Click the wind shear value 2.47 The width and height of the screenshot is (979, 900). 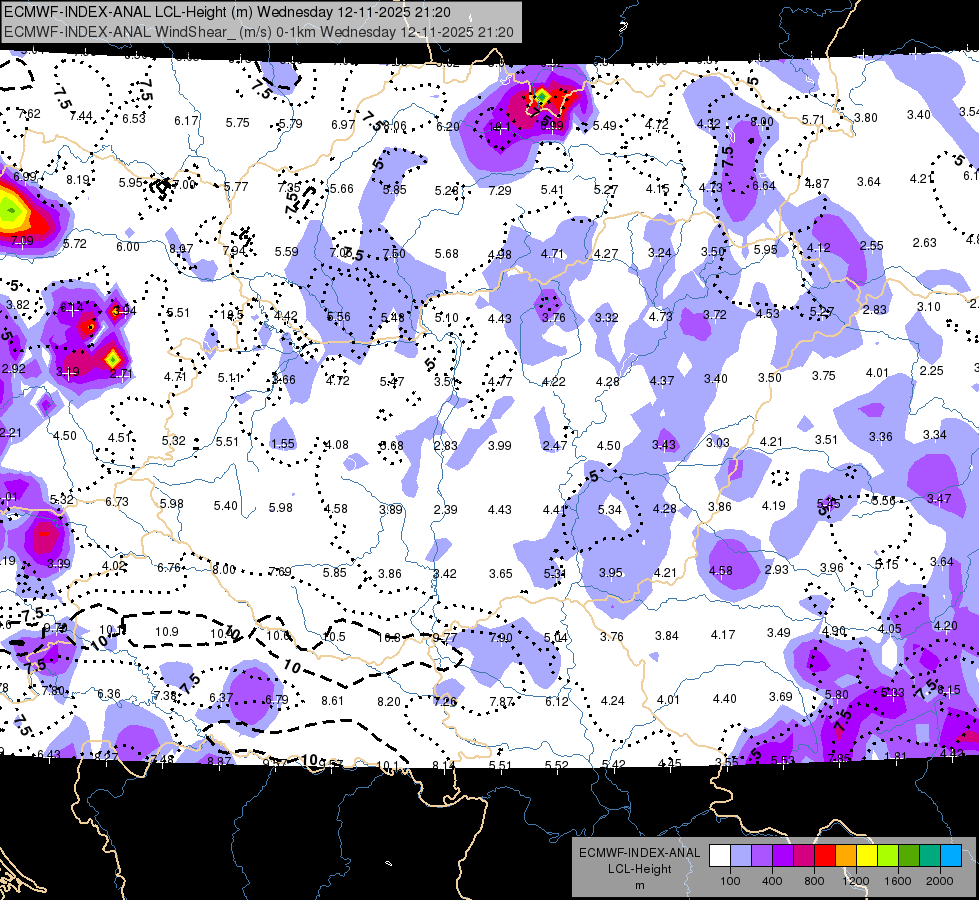coord(554,445)
